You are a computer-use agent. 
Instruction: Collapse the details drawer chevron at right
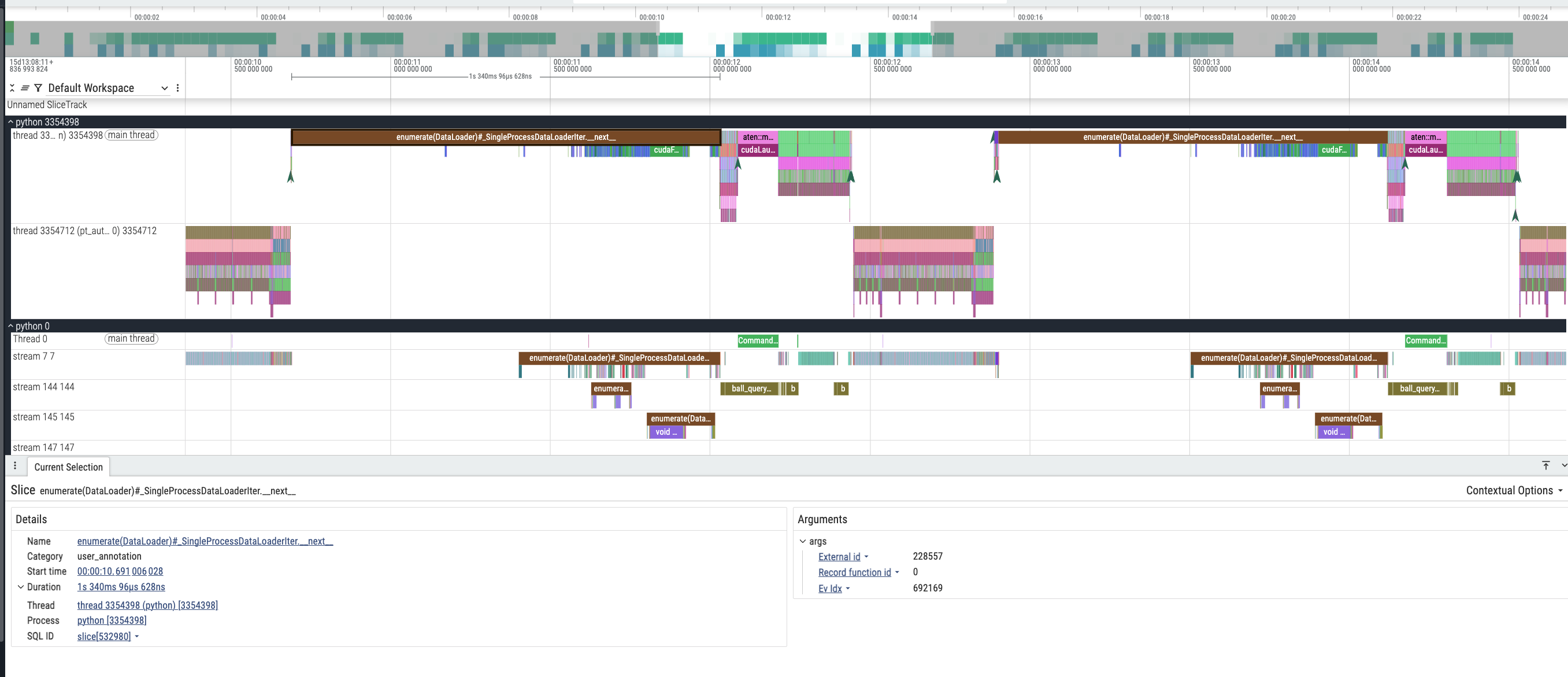click(x=1563, y=466)
